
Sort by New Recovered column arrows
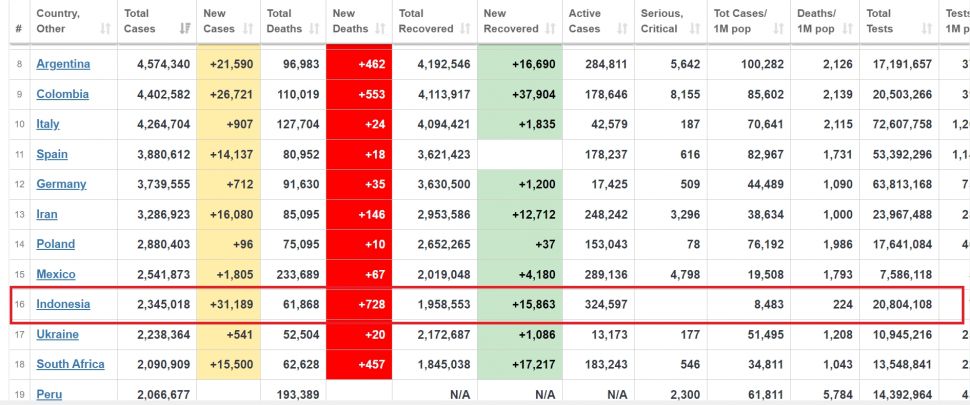point(551,28)
